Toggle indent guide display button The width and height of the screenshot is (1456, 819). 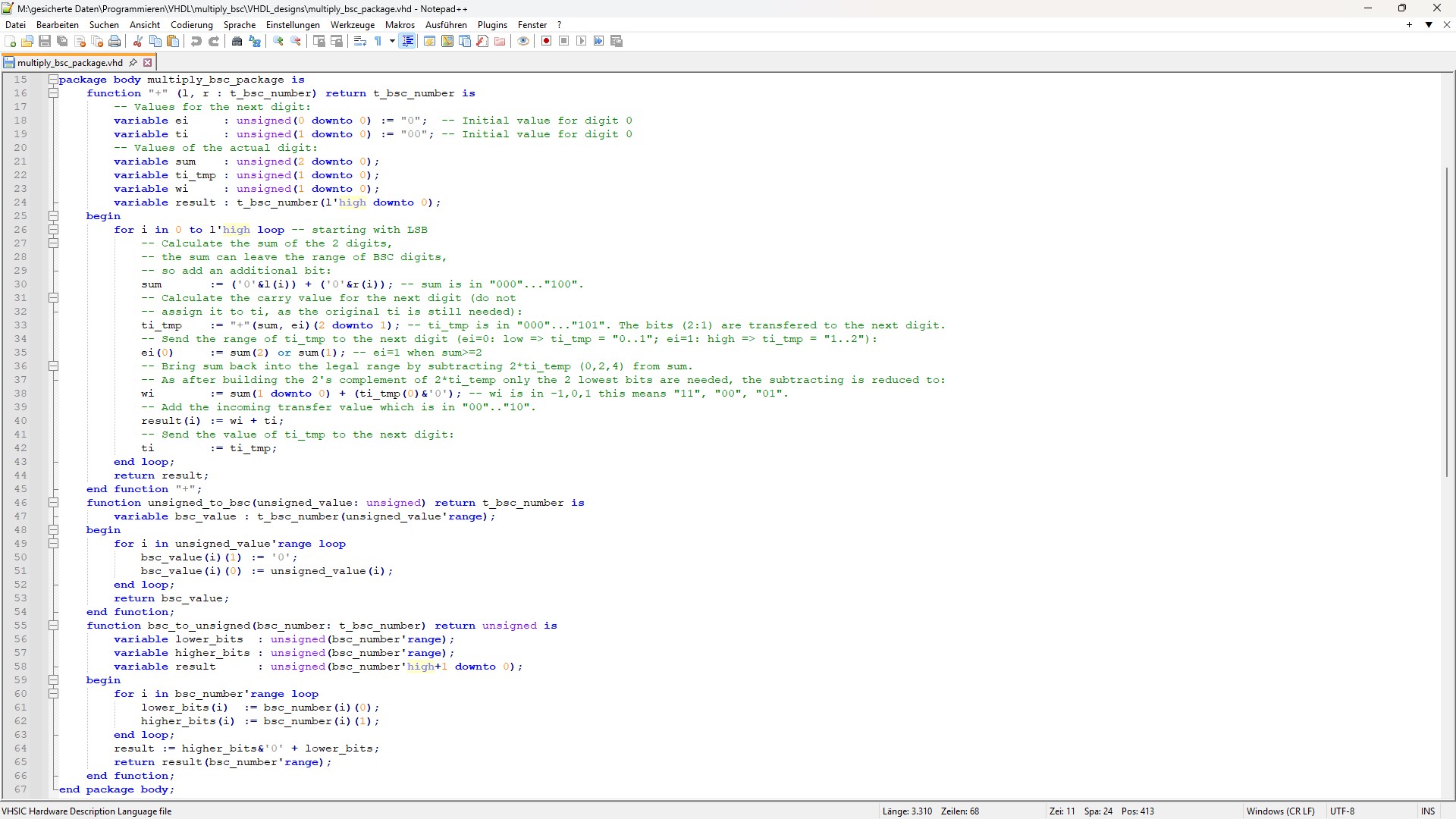pyautogui.click(x=408, y=41)
